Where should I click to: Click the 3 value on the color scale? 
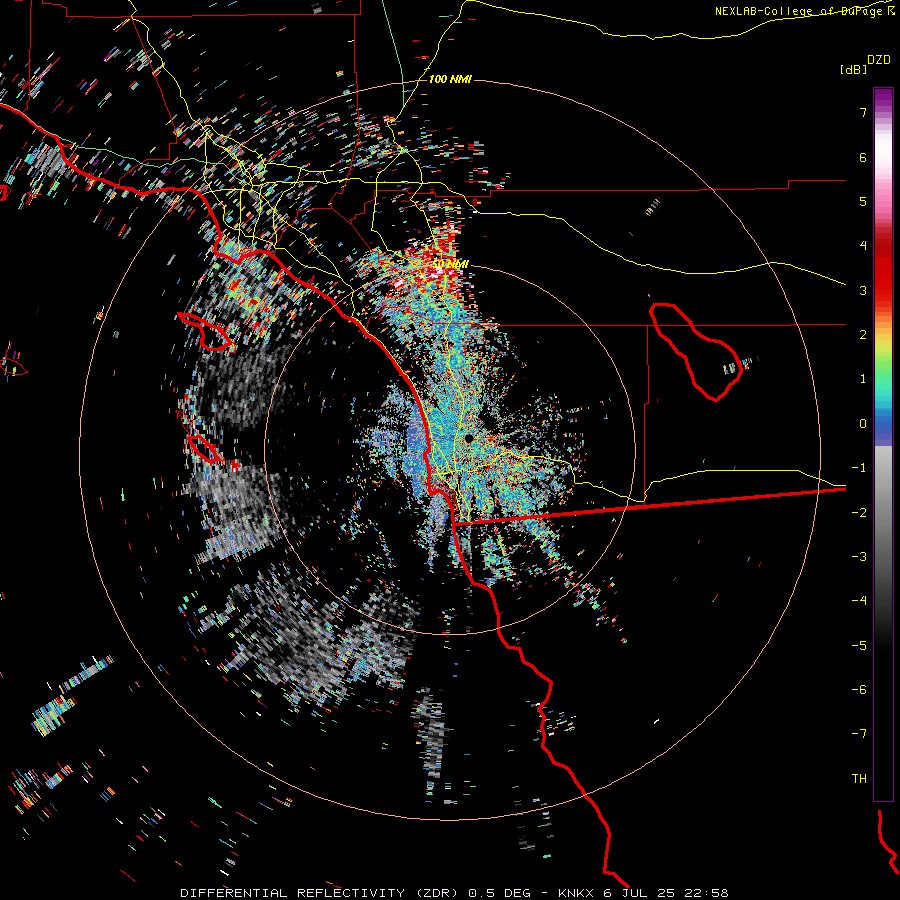click(863, 290)
